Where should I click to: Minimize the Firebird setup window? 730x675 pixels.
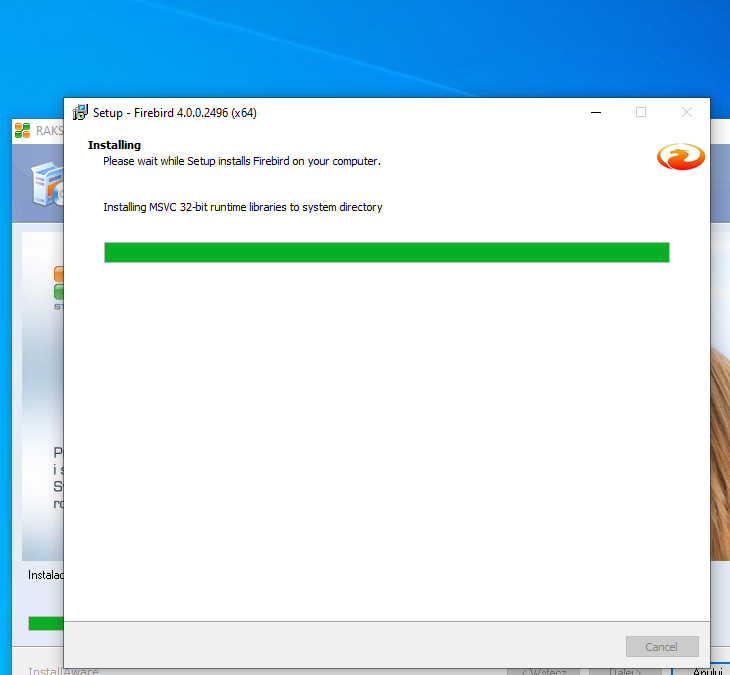click(595, 112)
